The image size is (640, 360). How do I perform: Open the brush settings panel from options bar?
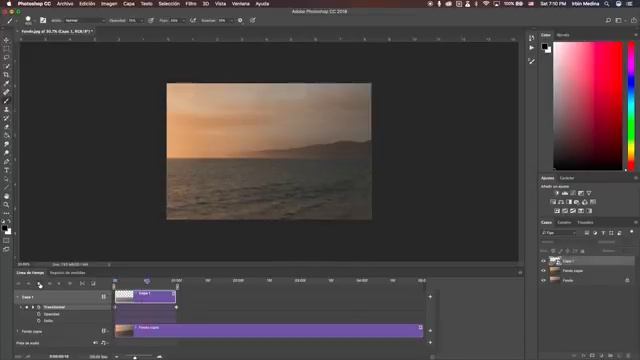coord(43,20)
